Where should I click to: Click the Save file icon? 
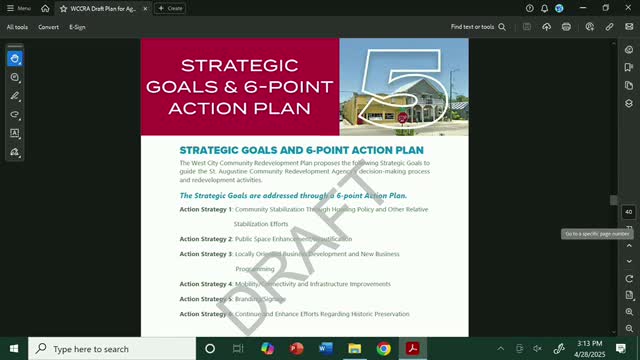pos(527,27)
